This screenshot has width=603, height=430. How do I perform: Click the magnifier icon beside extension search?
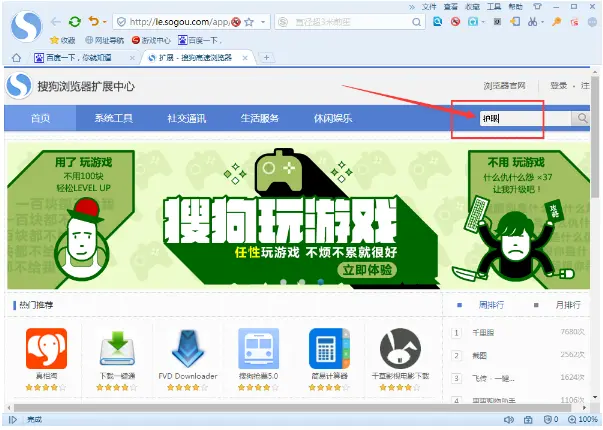[581, 118]
